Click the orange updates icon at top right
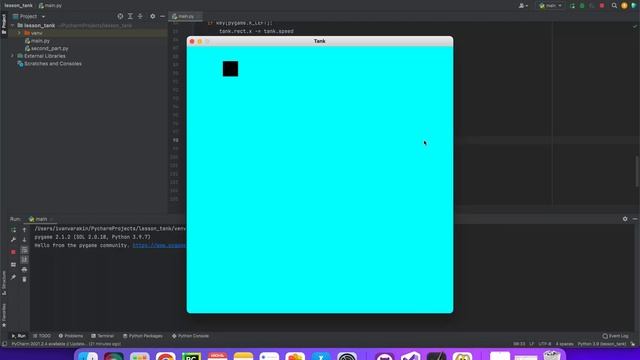 624,6
